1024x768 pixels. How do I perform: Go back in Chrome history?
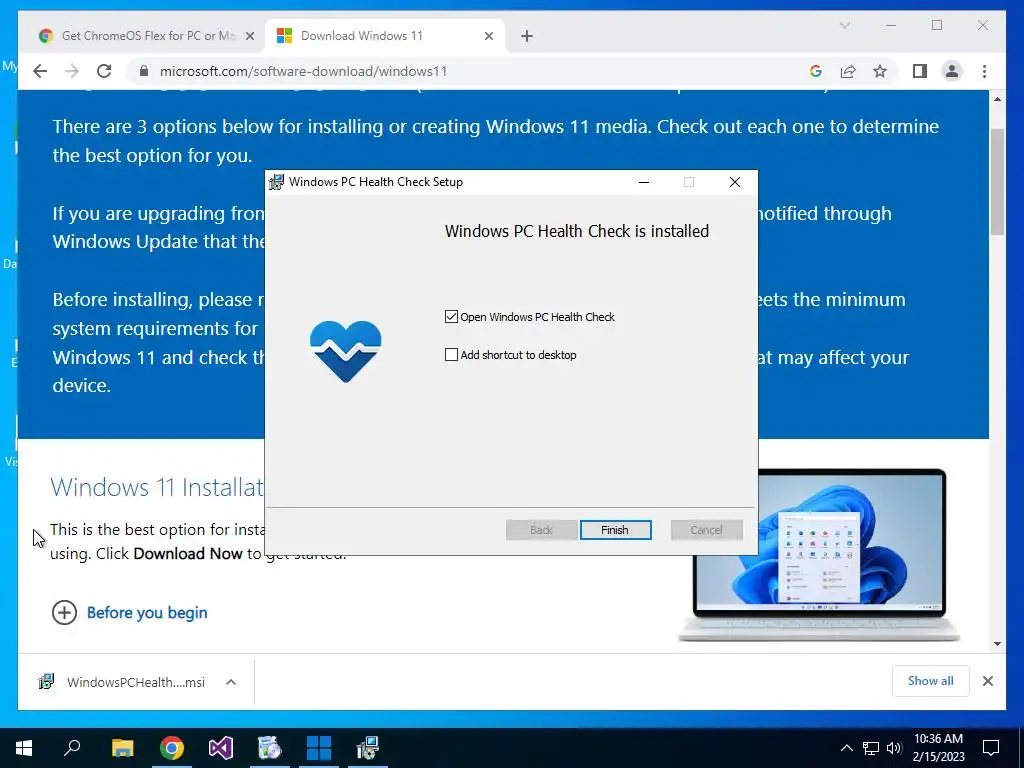tap(40, 71)
